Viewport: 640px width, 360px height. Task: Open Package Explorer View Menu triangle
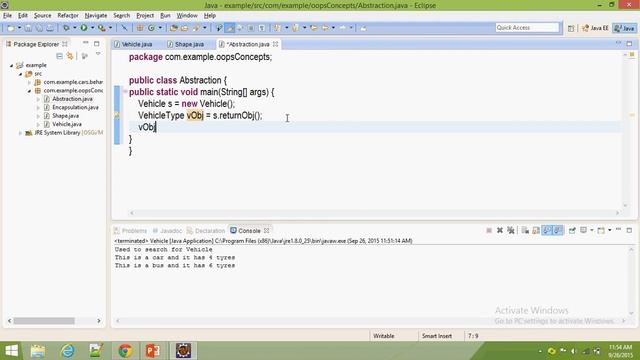tap(98, 54)
